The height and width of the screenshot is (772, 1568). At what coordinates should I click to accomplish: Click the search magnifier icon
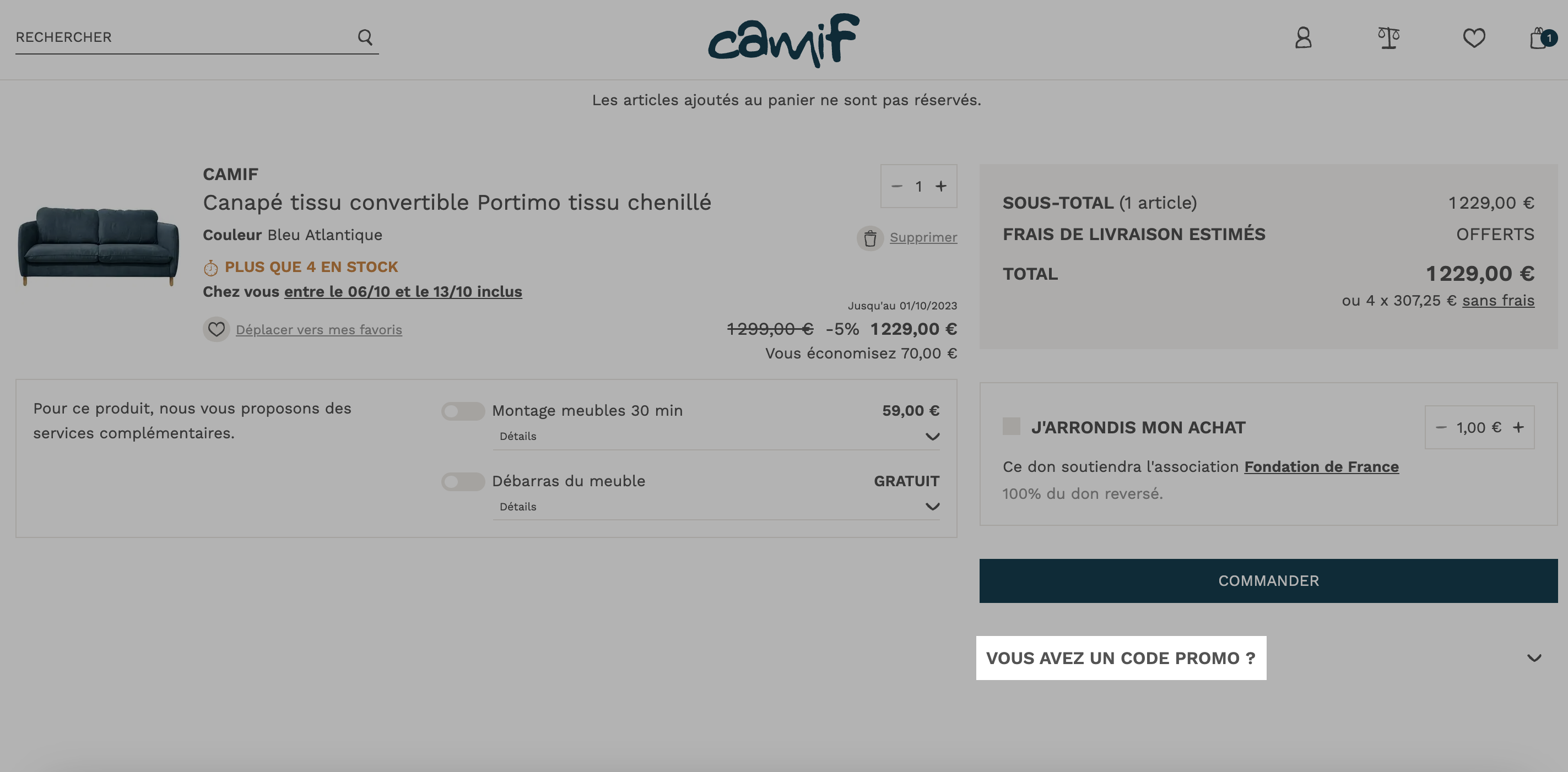[x=365, y=37]
